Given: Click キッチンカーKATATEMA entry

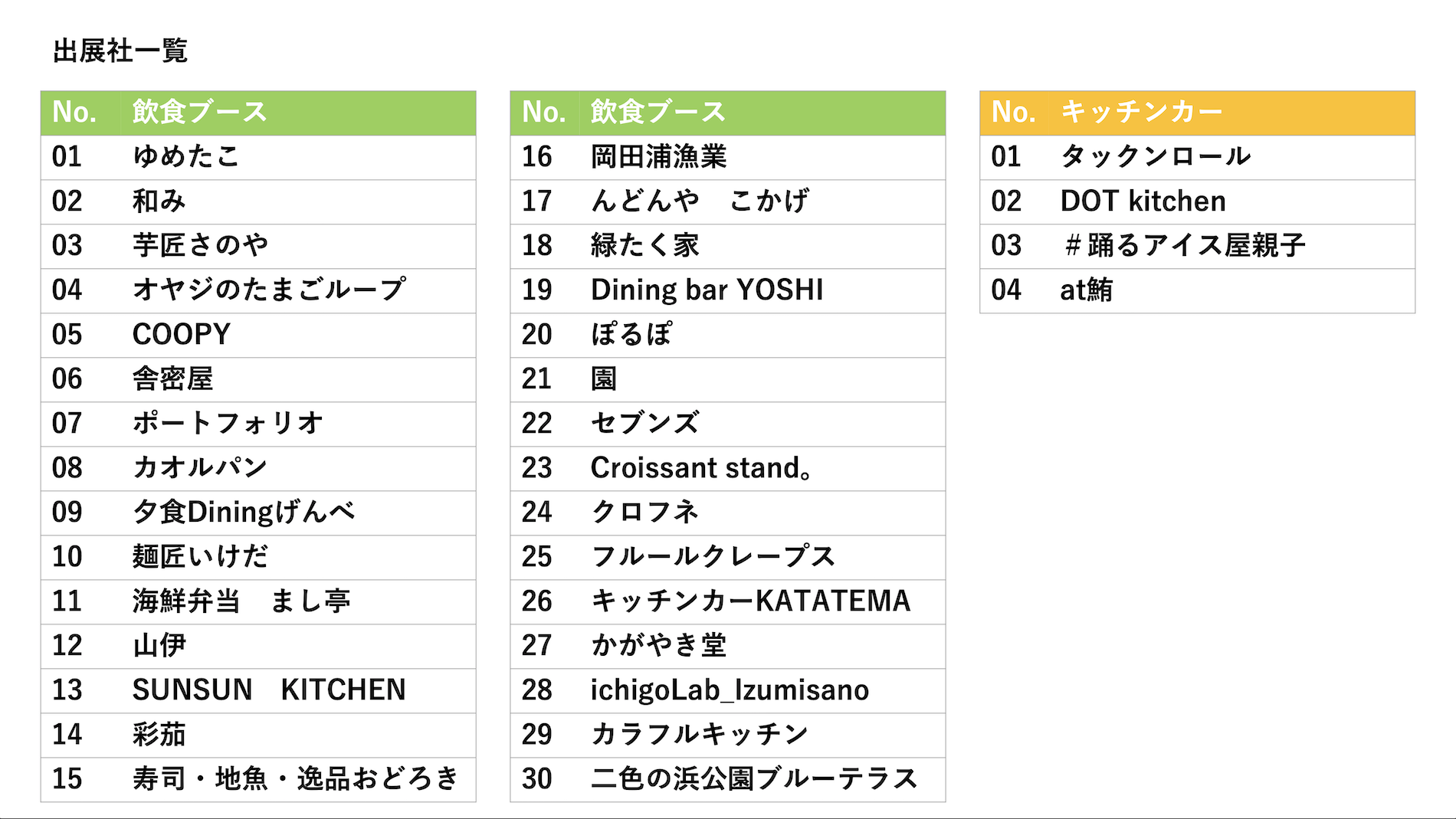Looking at the screenshot, I should [x=762, y=601].
